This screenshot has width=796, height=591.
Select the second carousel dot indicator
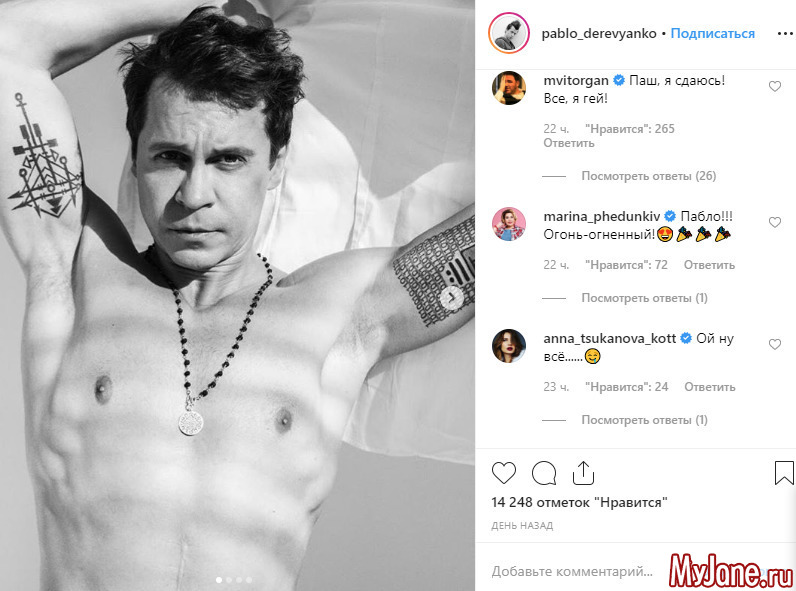pos(229,579)
